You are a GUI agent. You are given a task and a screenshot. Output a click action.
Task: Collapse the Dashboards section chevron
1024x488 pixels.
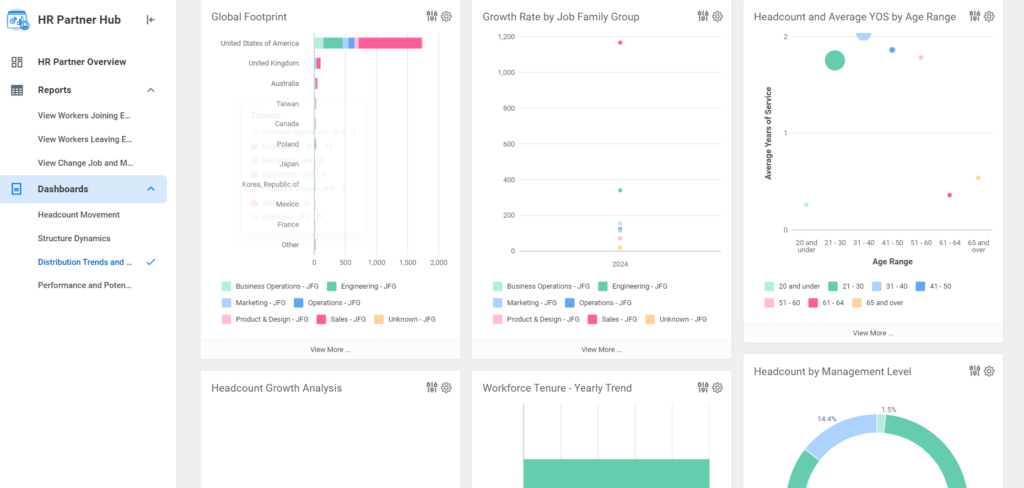tap(151, 189)
